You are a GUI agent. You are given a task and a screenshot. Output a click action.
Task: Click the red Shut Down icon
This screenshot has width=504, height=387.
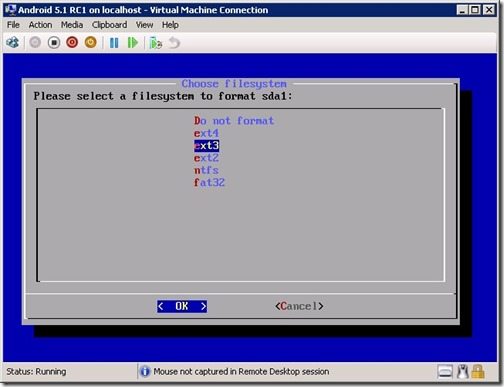pos(72,43)
